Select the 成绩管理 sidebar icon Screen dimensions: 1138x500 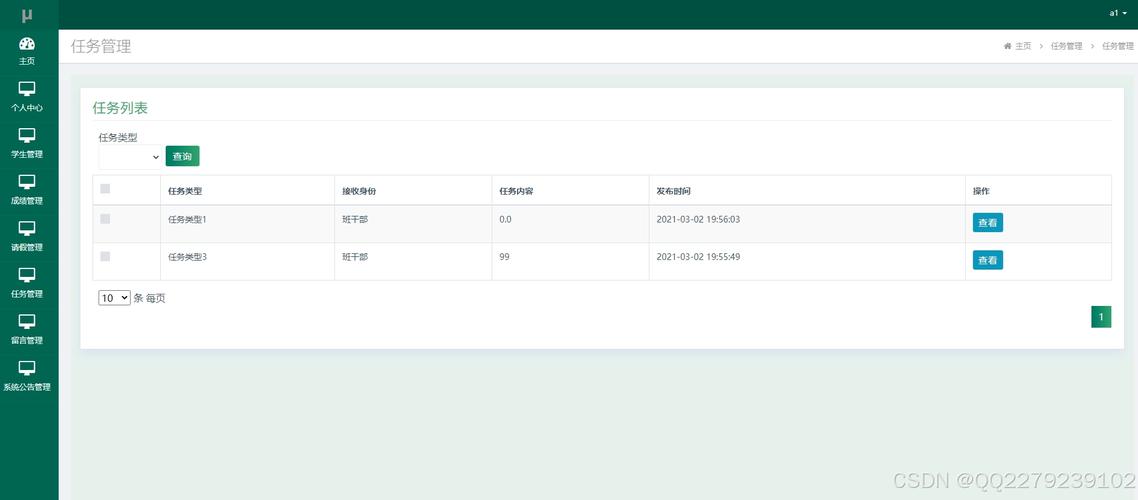point(27,182)
